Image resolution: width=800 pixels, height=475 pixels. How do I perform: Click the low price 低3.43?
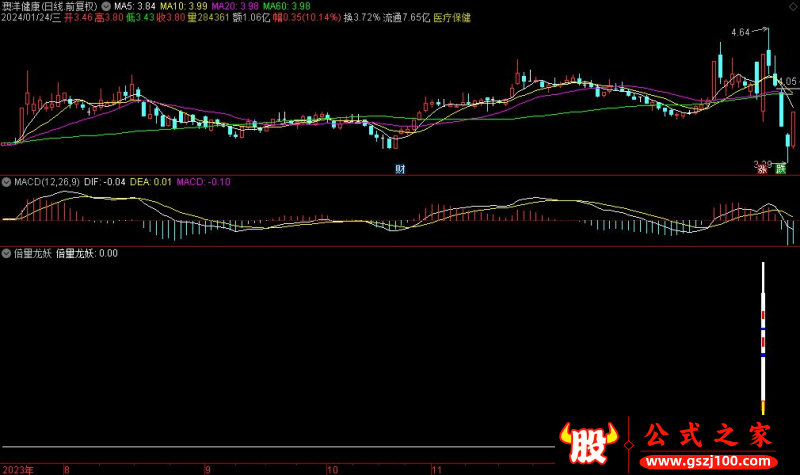tap(140, 18)
